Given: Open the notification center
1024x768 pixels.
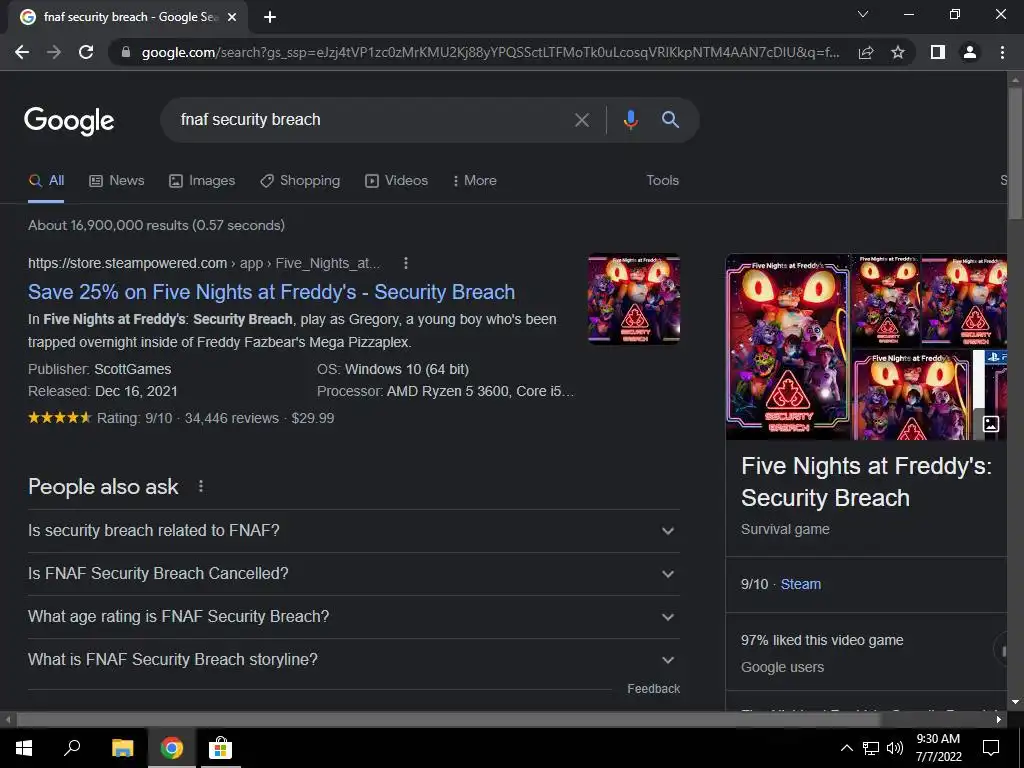Looking at the screenshot, I should [x=991, y=748].
